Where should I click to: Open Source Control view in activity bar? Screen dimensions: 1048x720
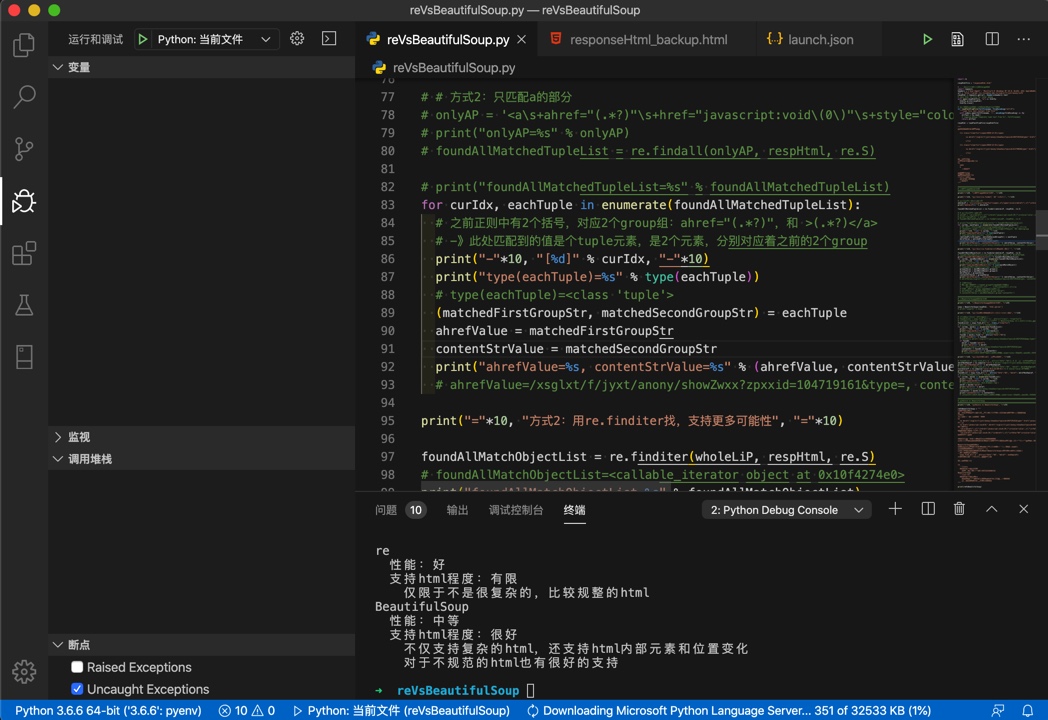pos(24,148)
